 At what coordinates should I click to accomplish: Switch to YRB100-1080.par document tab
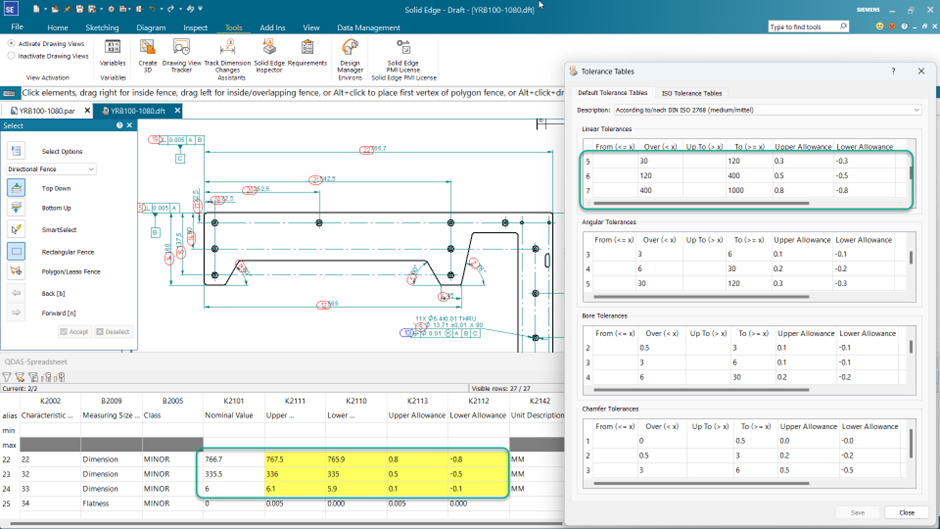click(47, 111)
